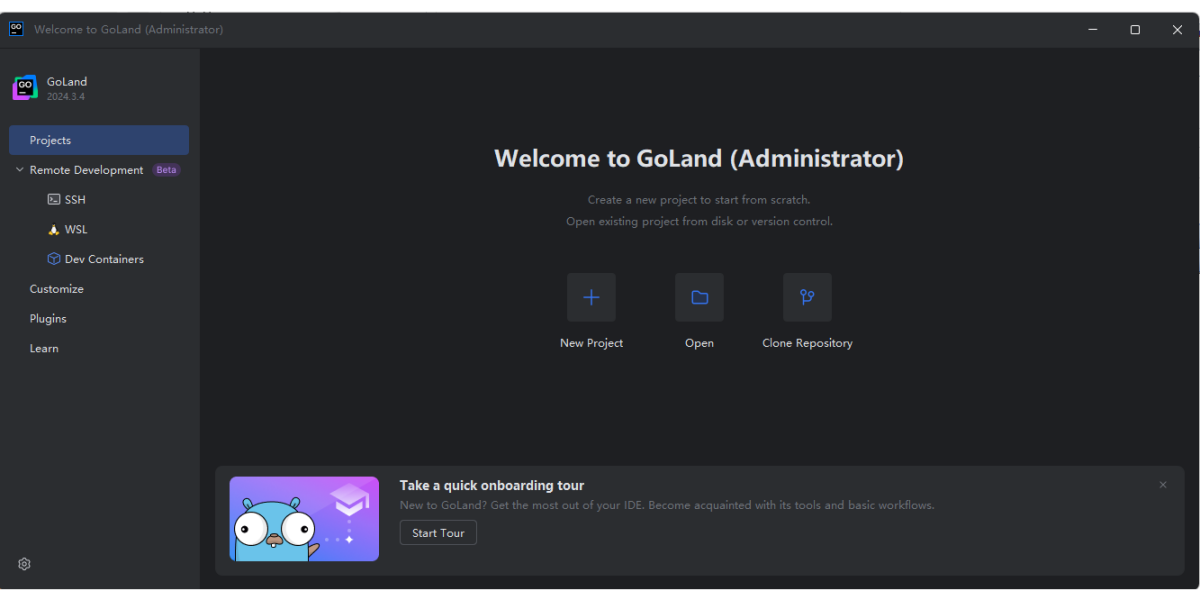This screenshot has width=1200, height=600.
Task: Open Dev Containers from the sidebar
Action: (x=53, y=258)
